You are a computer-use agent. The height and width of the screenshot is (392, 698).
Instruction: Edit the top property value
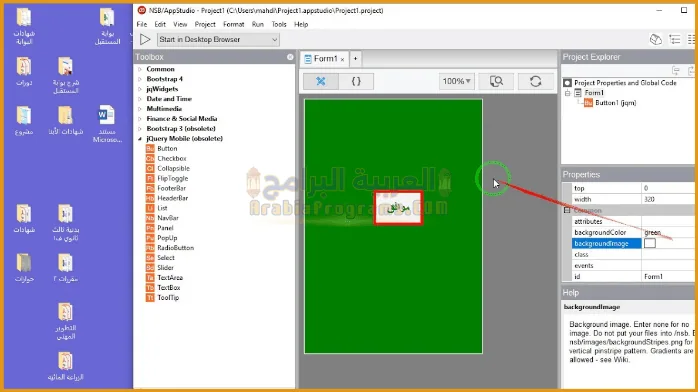[669, 188]
